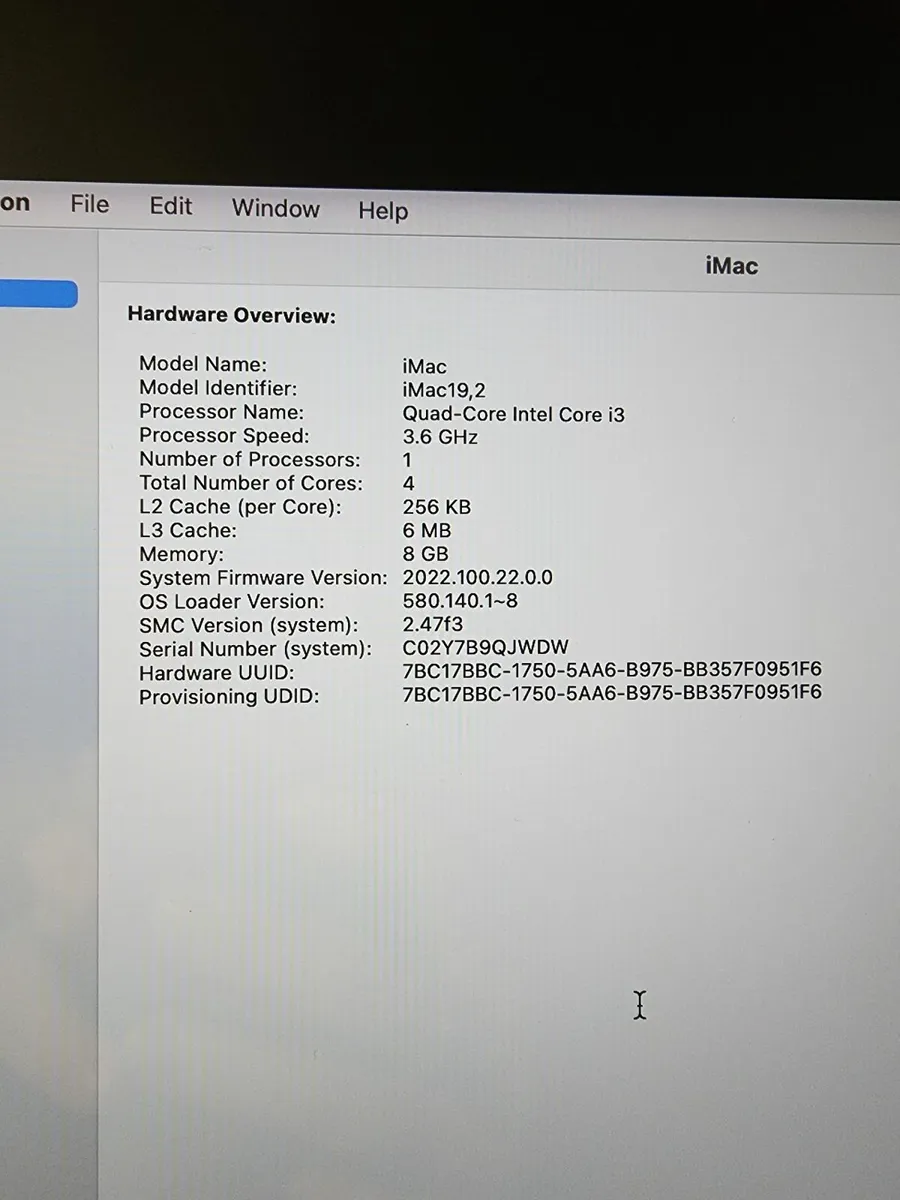900x1200 pixels.
Task: Select the highlighted blue sidebar item
Action: point(38,293)
